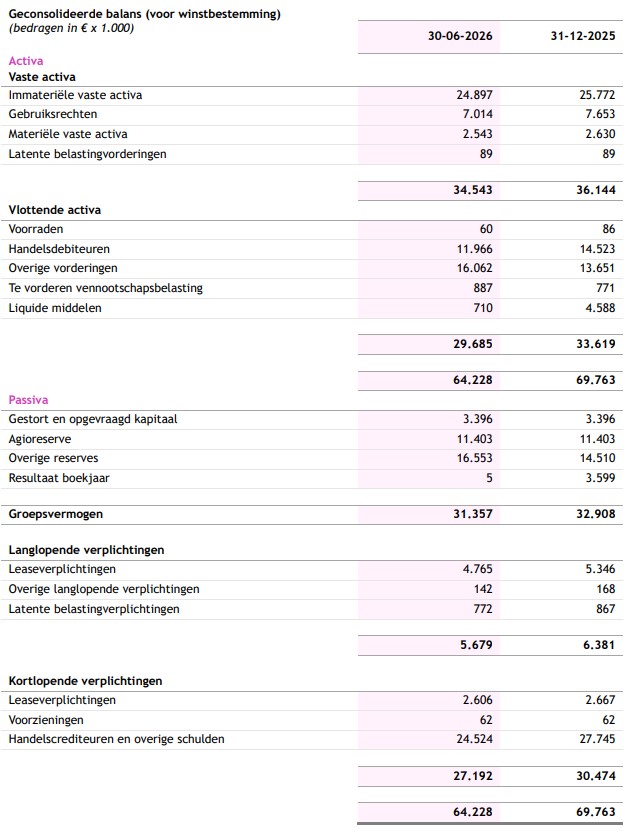Select the Kortlopende verplichtingen heading
The height and width of the screenshot is (840, 627).
pos(85,681)
